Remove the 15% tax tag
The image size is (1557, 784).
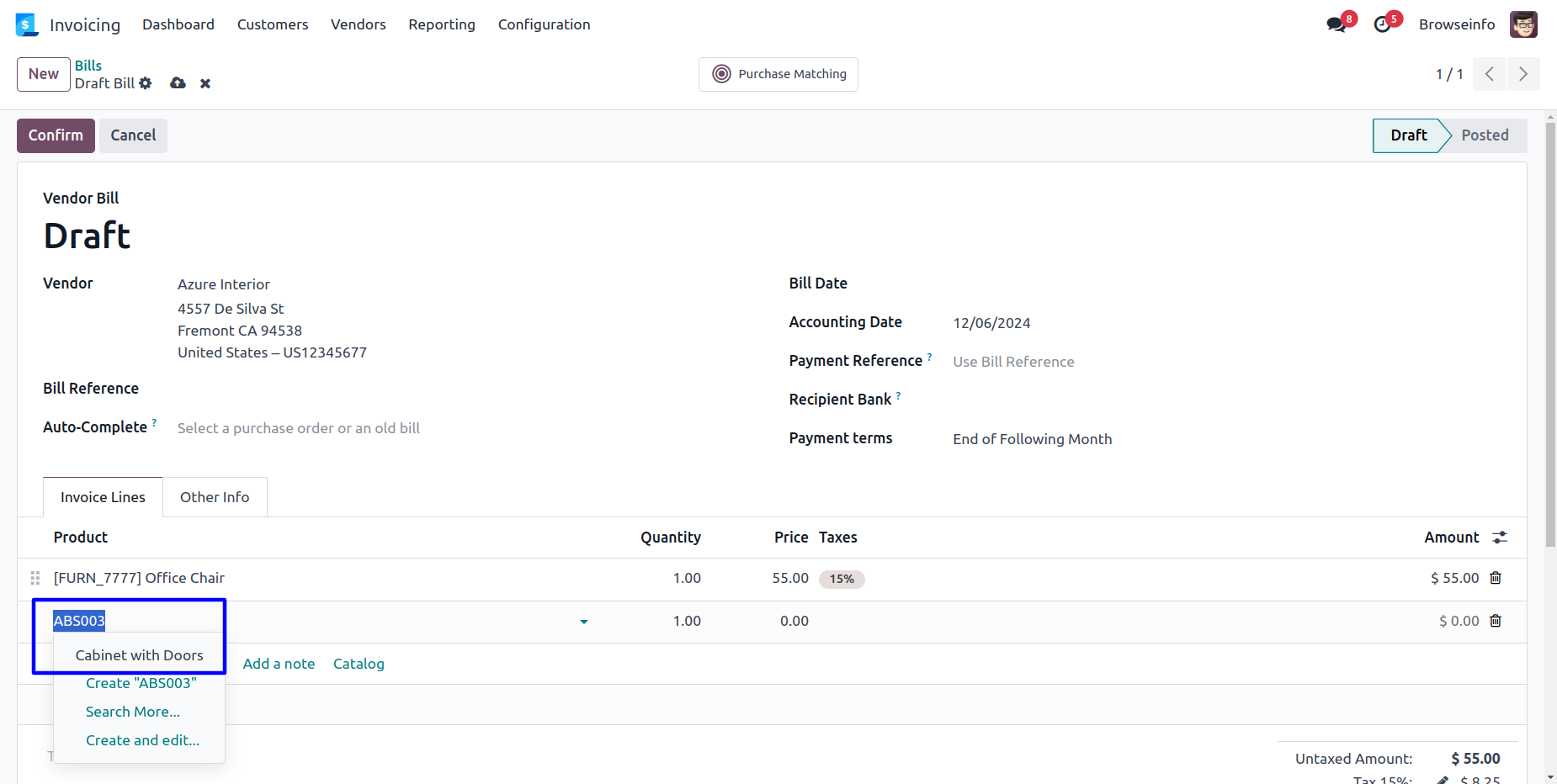click(842, 579)
